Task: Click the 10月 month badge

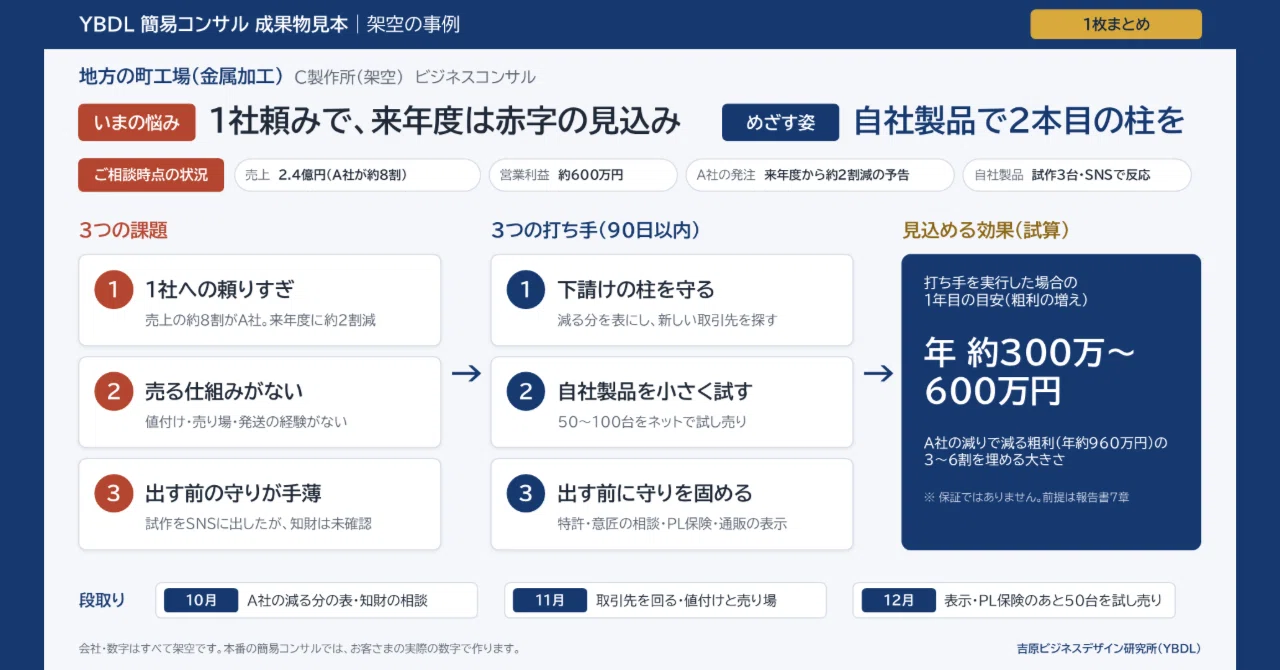Action: 201,600
